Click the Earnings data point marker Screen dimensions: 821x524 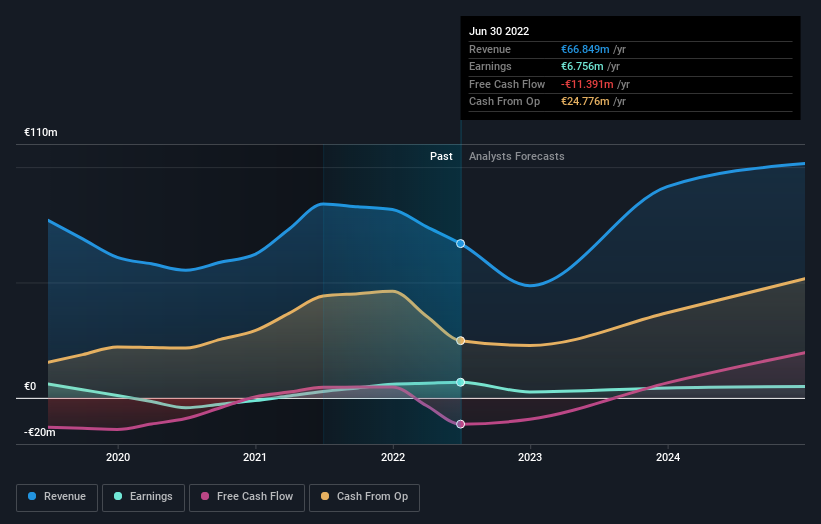tap(460, 382)
